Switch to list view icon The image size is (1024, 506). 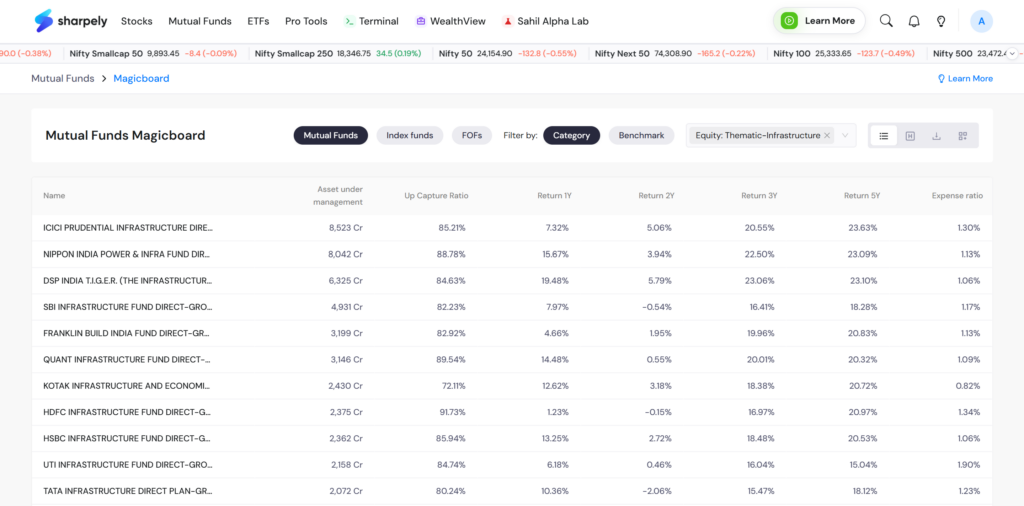point(884,136)
